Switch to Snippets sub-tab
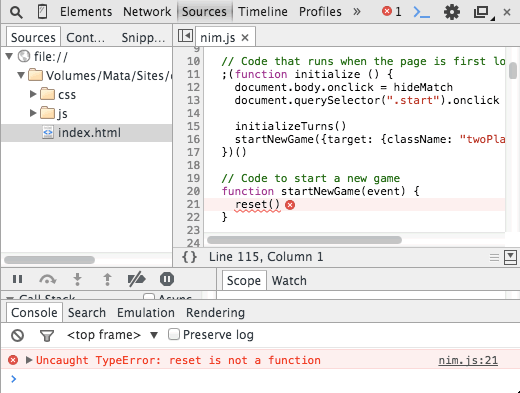Viewport: 520px width, 393px height. click(143, 37)
